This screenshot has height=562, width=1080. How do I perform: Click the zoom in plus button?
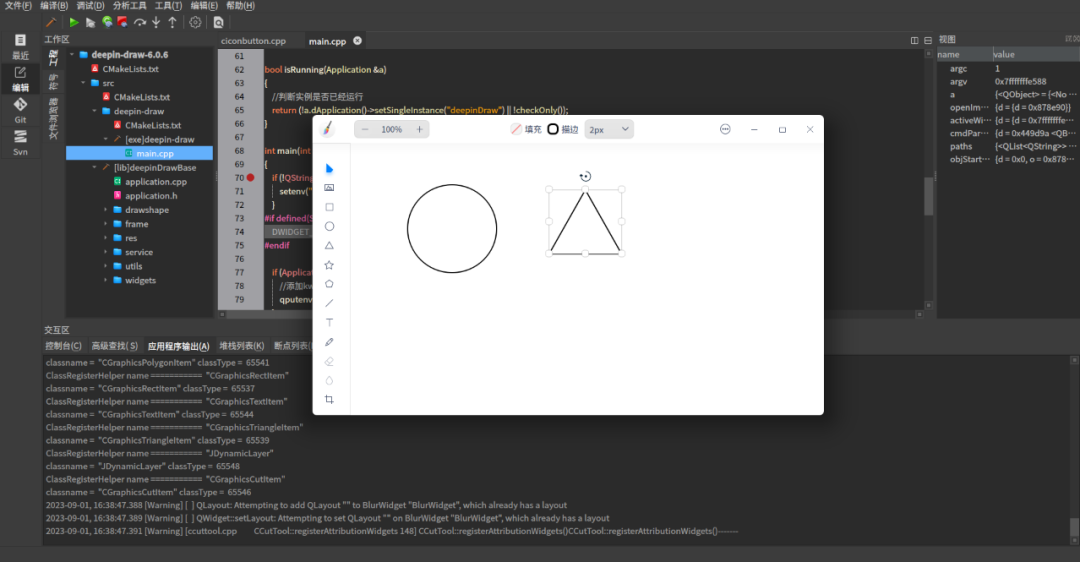pyautogui.click(x=420, y=129)
